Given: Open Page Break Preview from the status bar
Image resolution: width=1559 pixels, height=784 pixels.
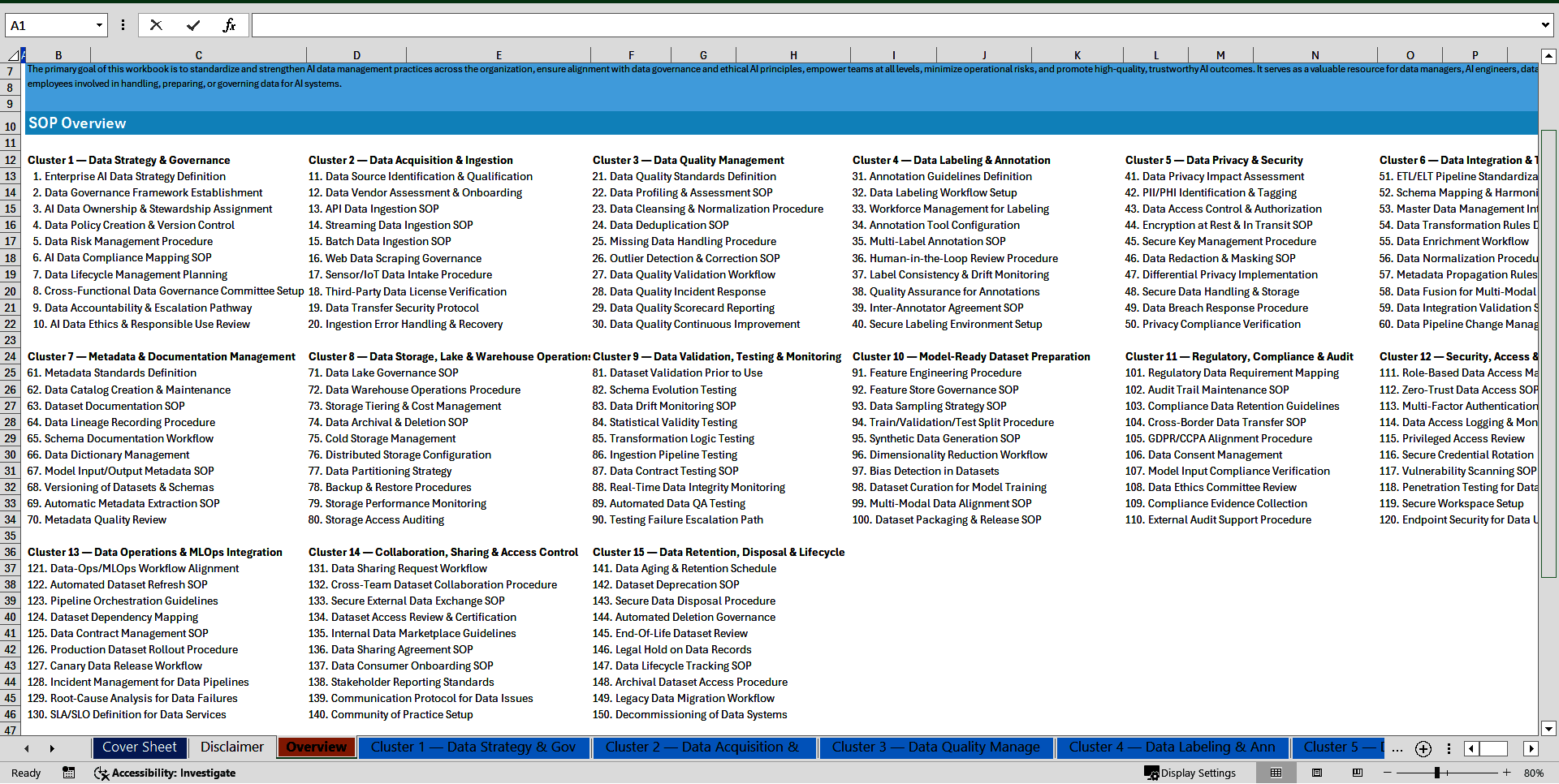Looking at the screenshot, I should pyautogui.click(x=1358, y=773).
